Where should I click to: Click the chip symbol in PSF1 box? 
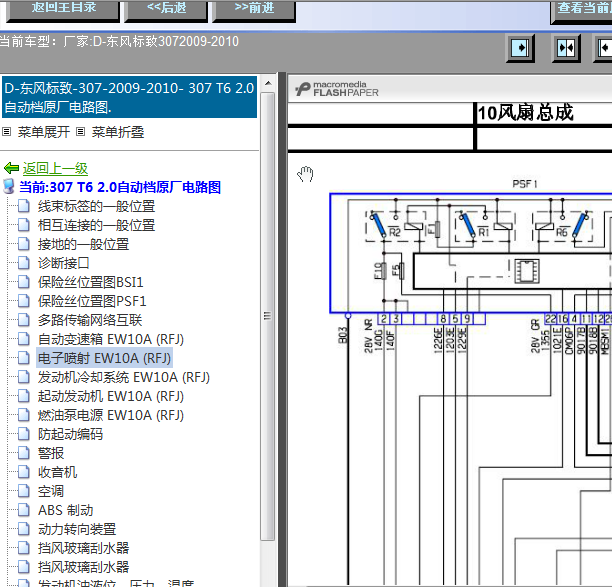point(527,270)
